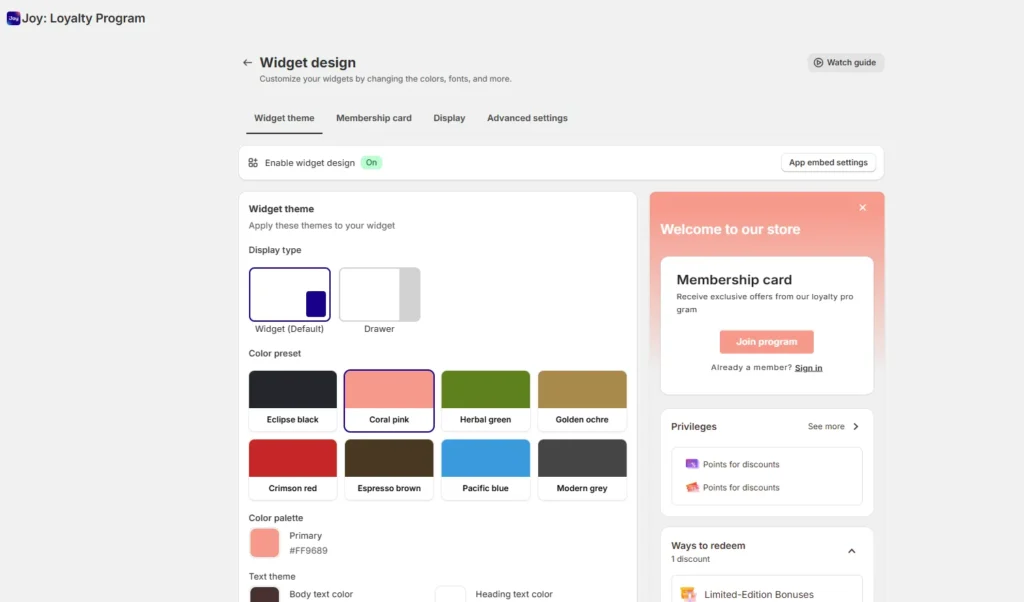
Task: Click the Join program button in the preview
Action: (766, 341)
